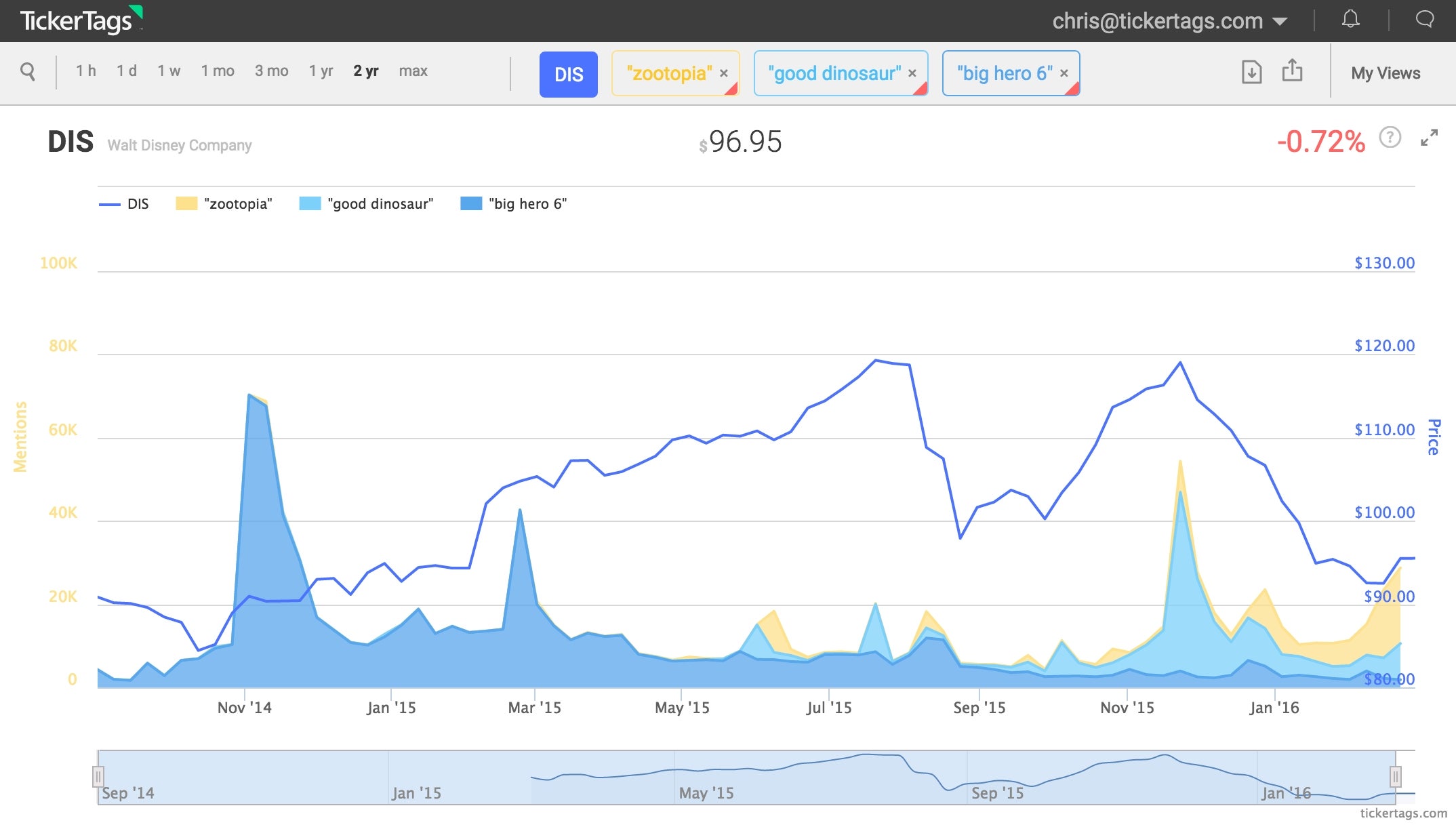Select the 1 h time range
1456x827 pixels.
pyautogui.click(x=86, y=71)
